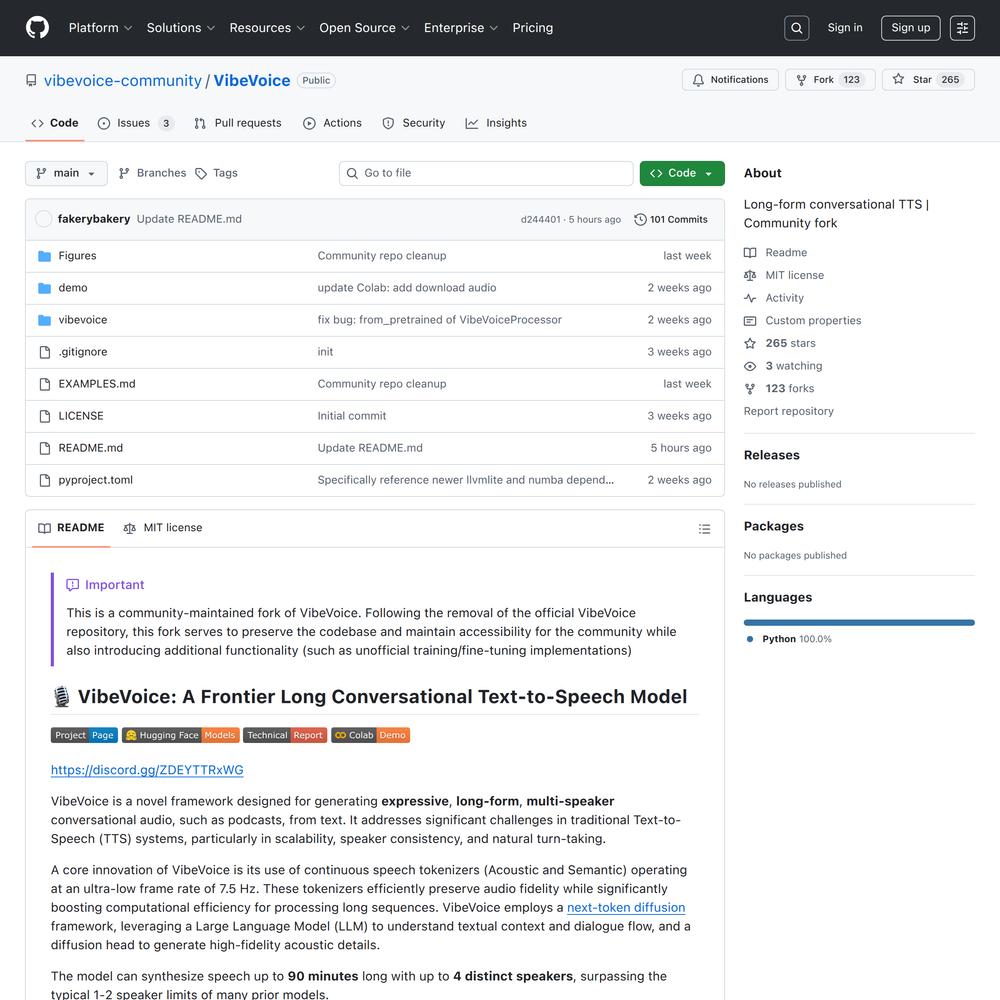Click the commit history clock icon
Image resolution: width=1000 pixels, height=1000 pixels.
point(640,220)
